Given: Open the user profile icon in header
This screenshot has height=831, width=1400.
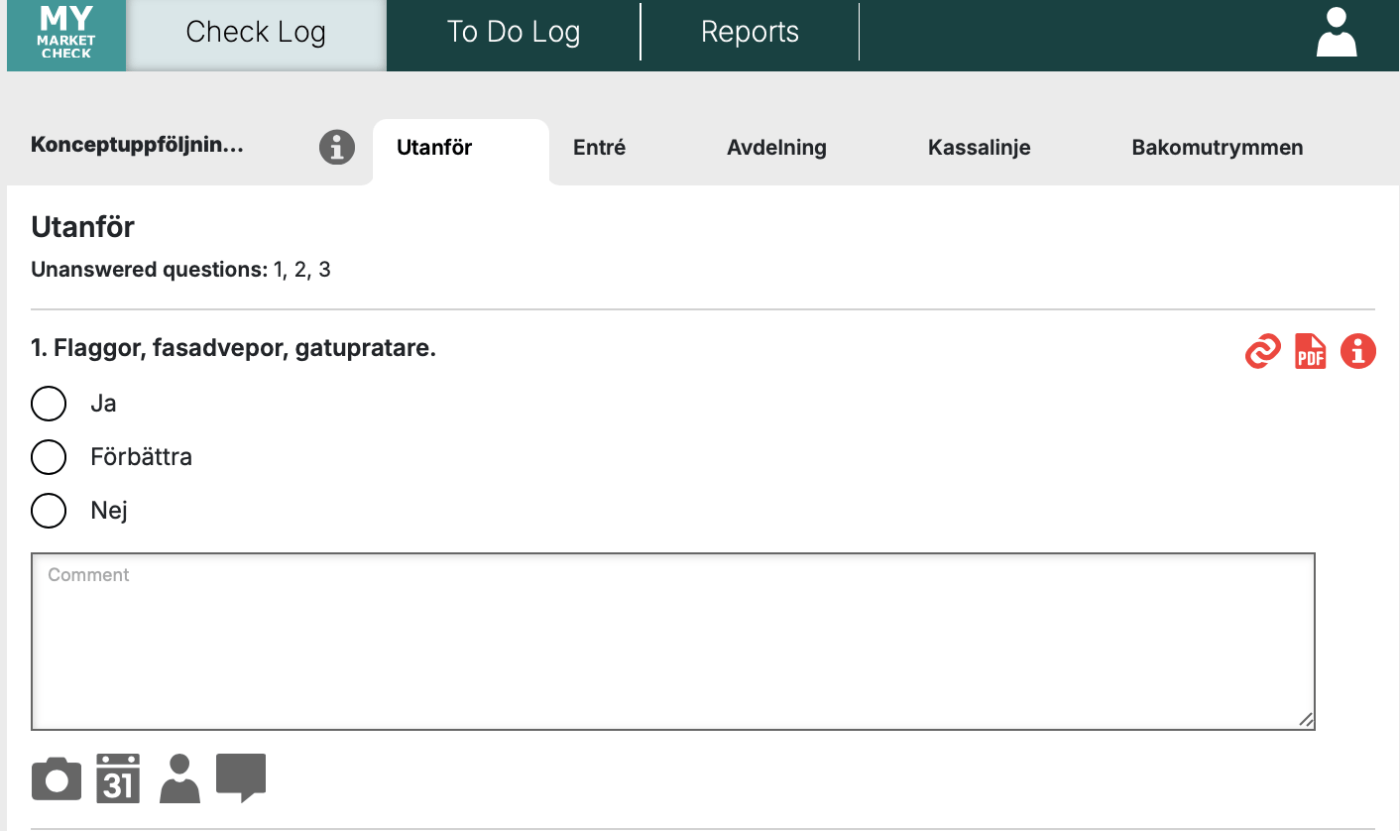Looking at the screenshot, I should tap(1336, 33).
